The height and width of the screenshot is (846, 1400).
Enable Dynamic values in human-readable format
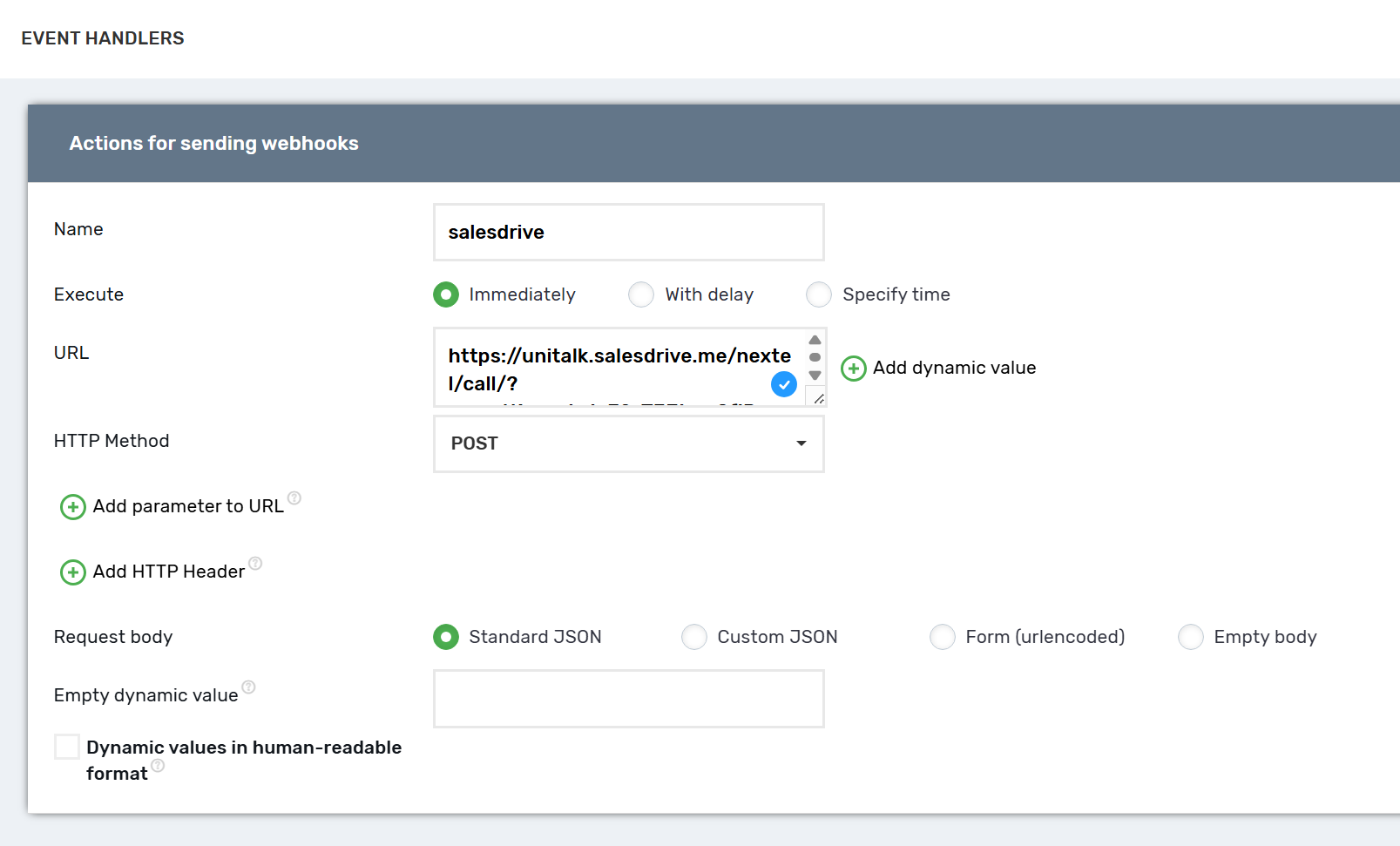pyautogui.click(x=67, y=748)
